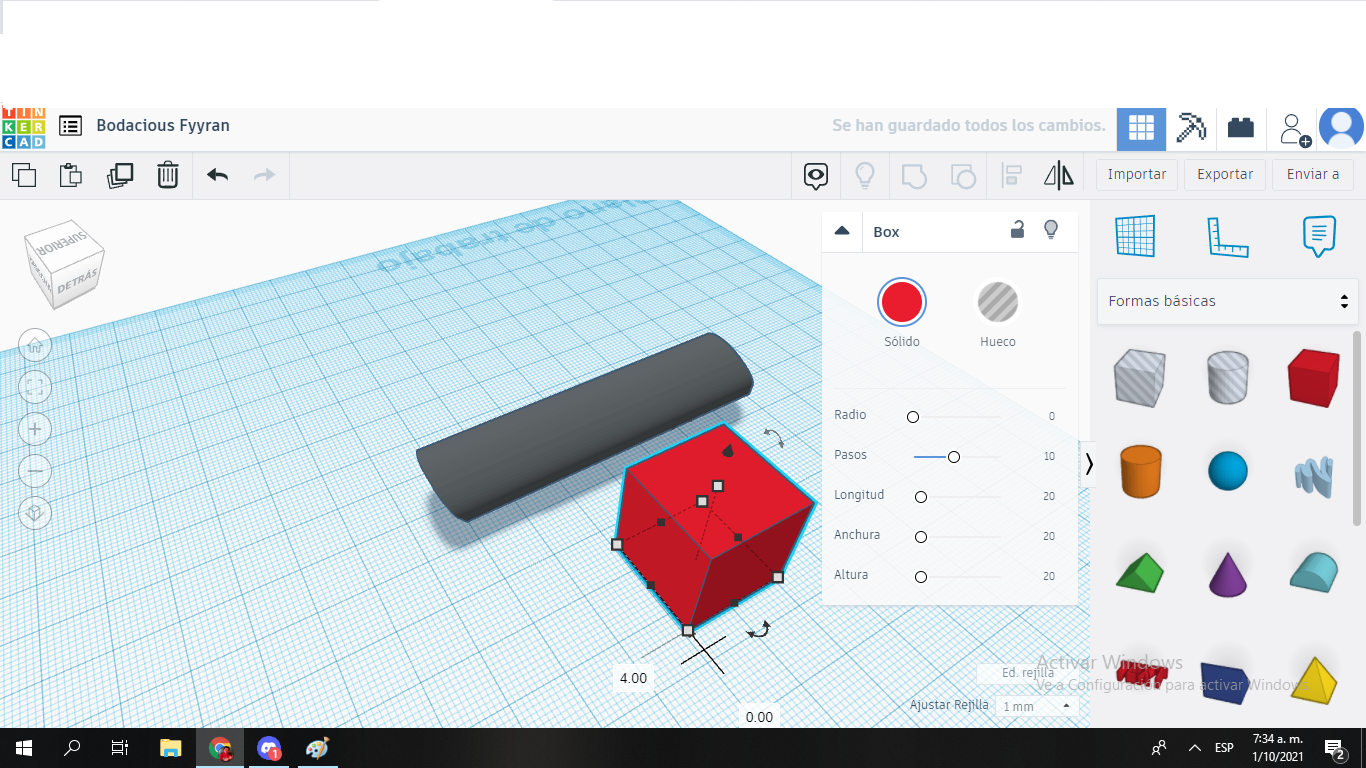Screen dimensions: 1366x768
Task: Ungroup the shapes
Action: point(963,176)
